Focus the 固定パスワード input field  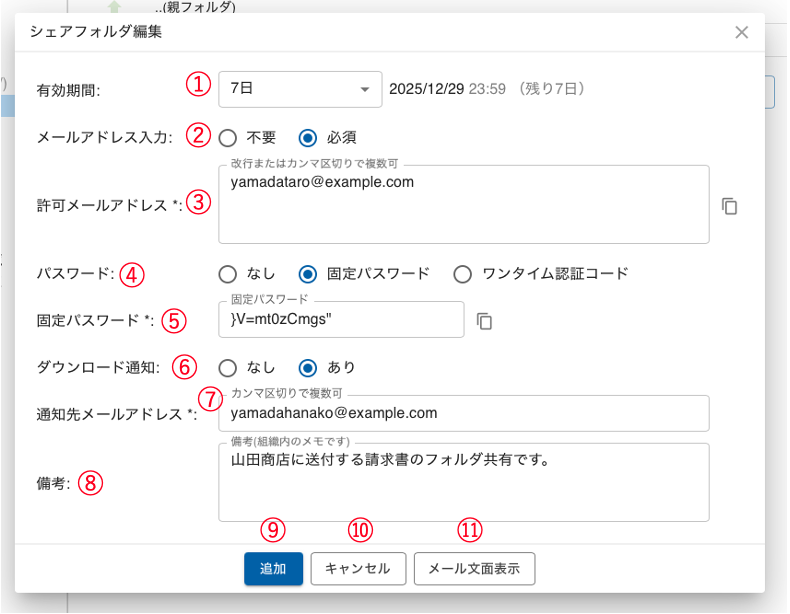pyautogui.click(x=341, y=321)
